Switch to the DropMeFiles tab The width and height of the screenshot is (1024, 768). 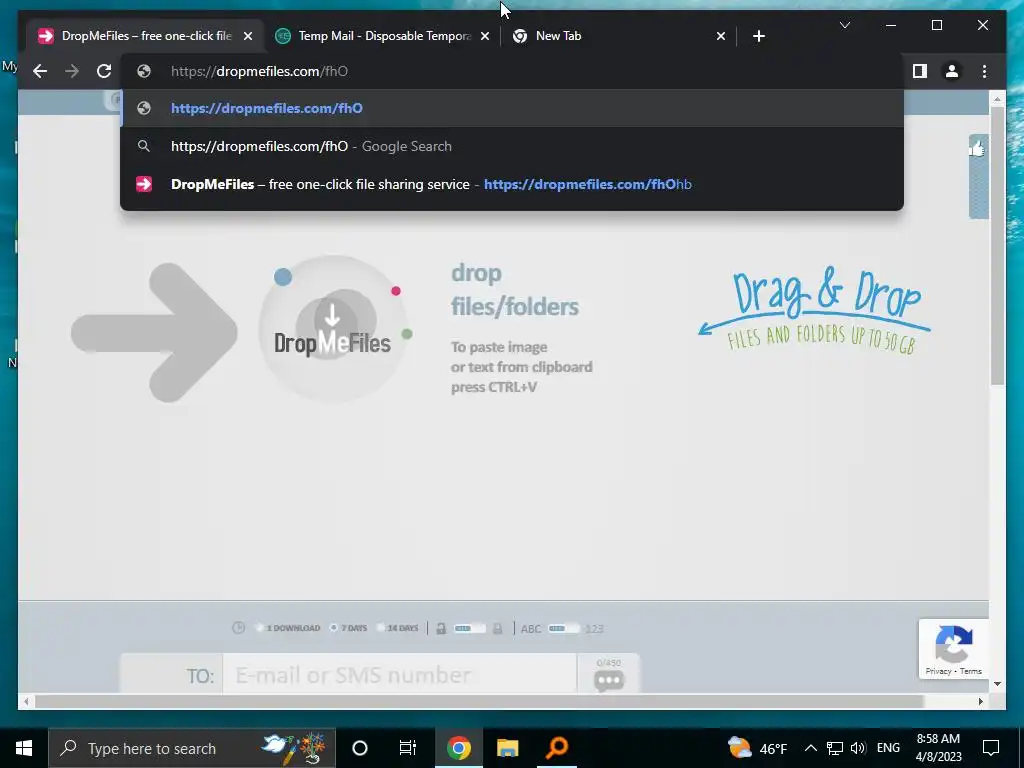pyautogui.click(x=145, y=36)
